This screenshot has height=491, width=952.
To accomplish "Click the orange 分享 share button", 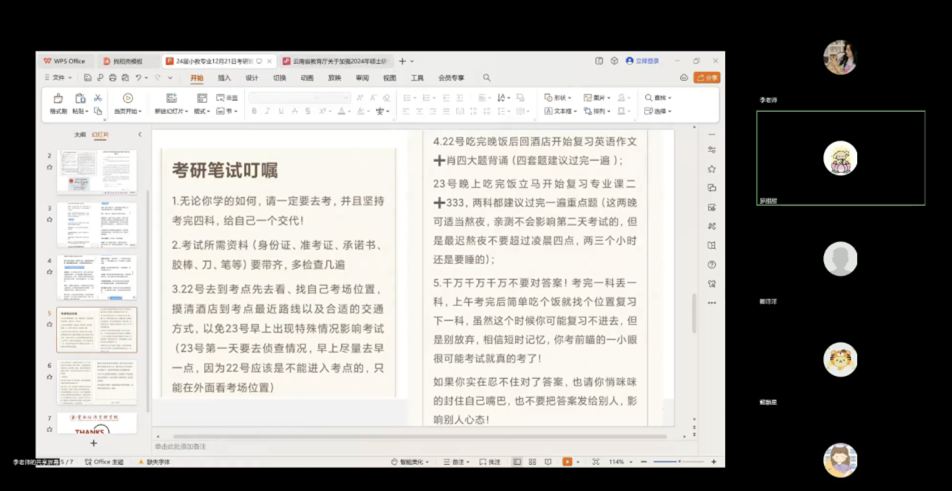I will tap(708, 77).
